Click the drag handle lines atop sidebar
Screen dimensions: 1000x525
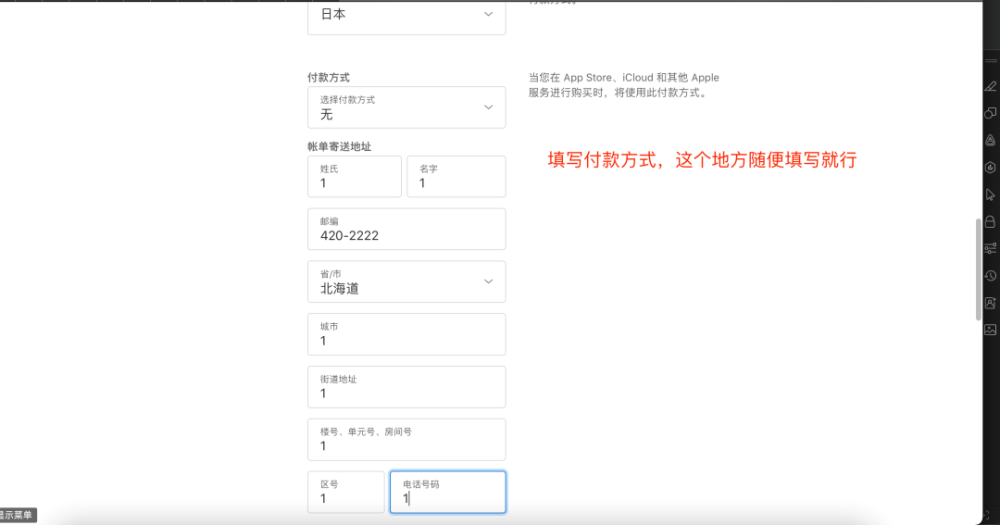pos(990,61)
